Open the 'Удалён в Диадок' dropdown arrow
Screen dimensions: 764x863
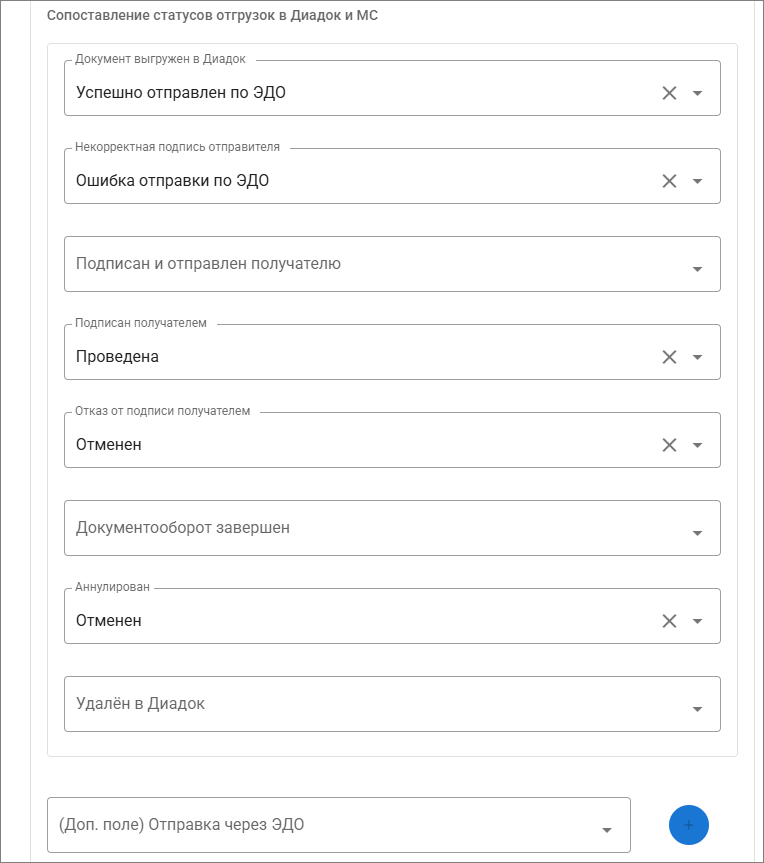coord(698,710)
